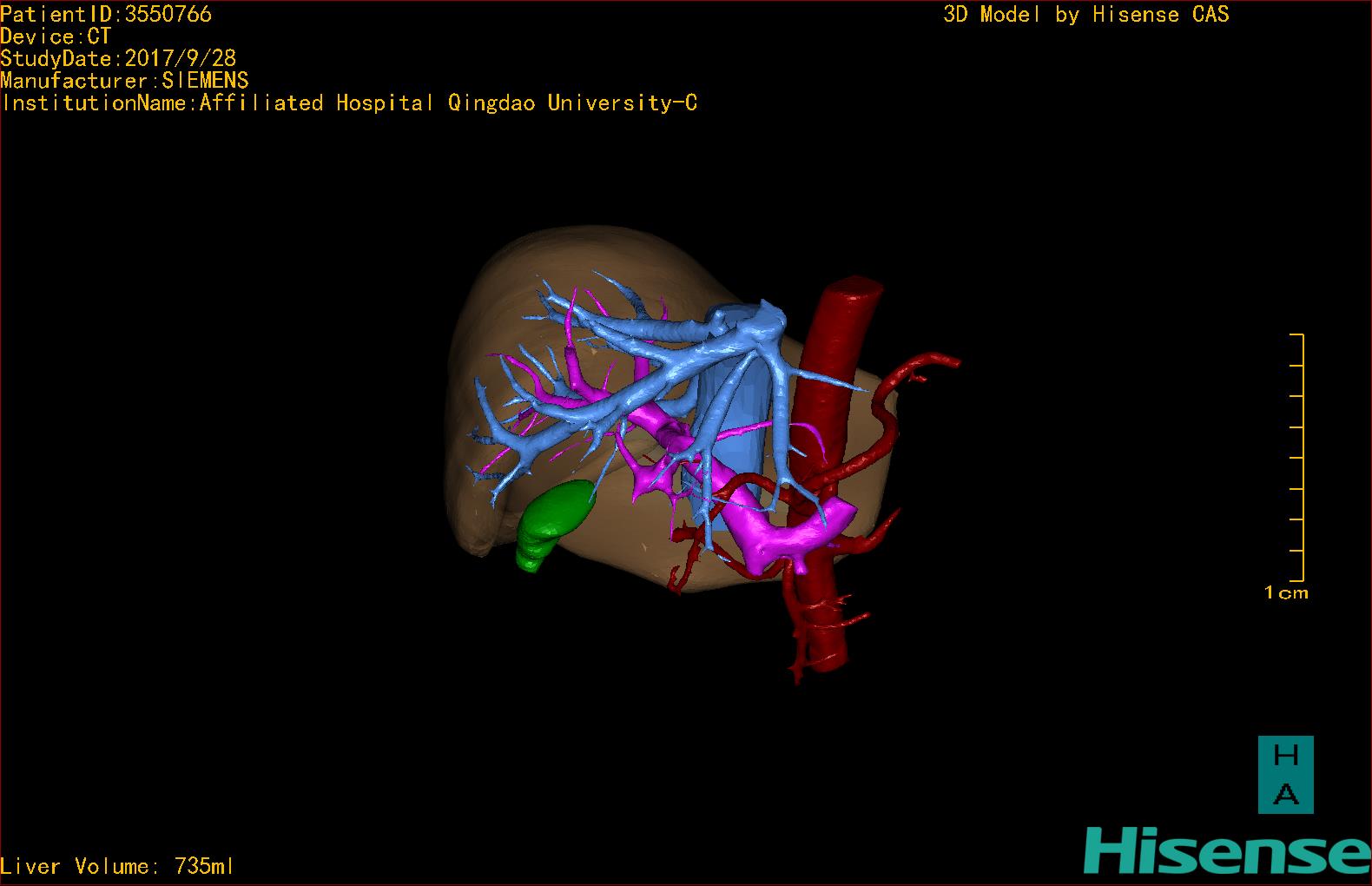Select the green gallbladder in the model
1372x886 pixels.
coord(553,525)
